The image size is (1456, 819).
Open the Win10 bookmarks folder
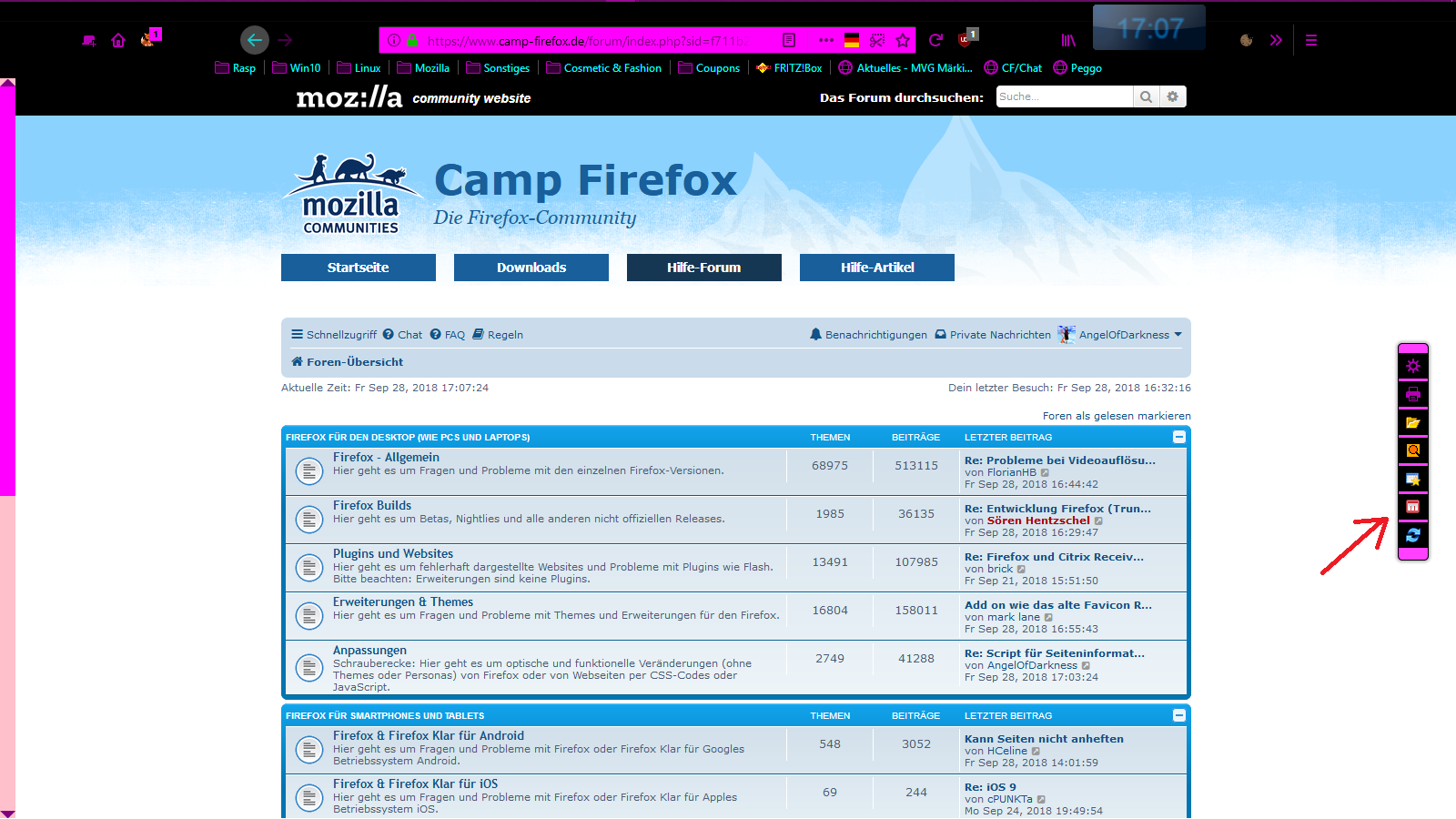coord(297,68)
